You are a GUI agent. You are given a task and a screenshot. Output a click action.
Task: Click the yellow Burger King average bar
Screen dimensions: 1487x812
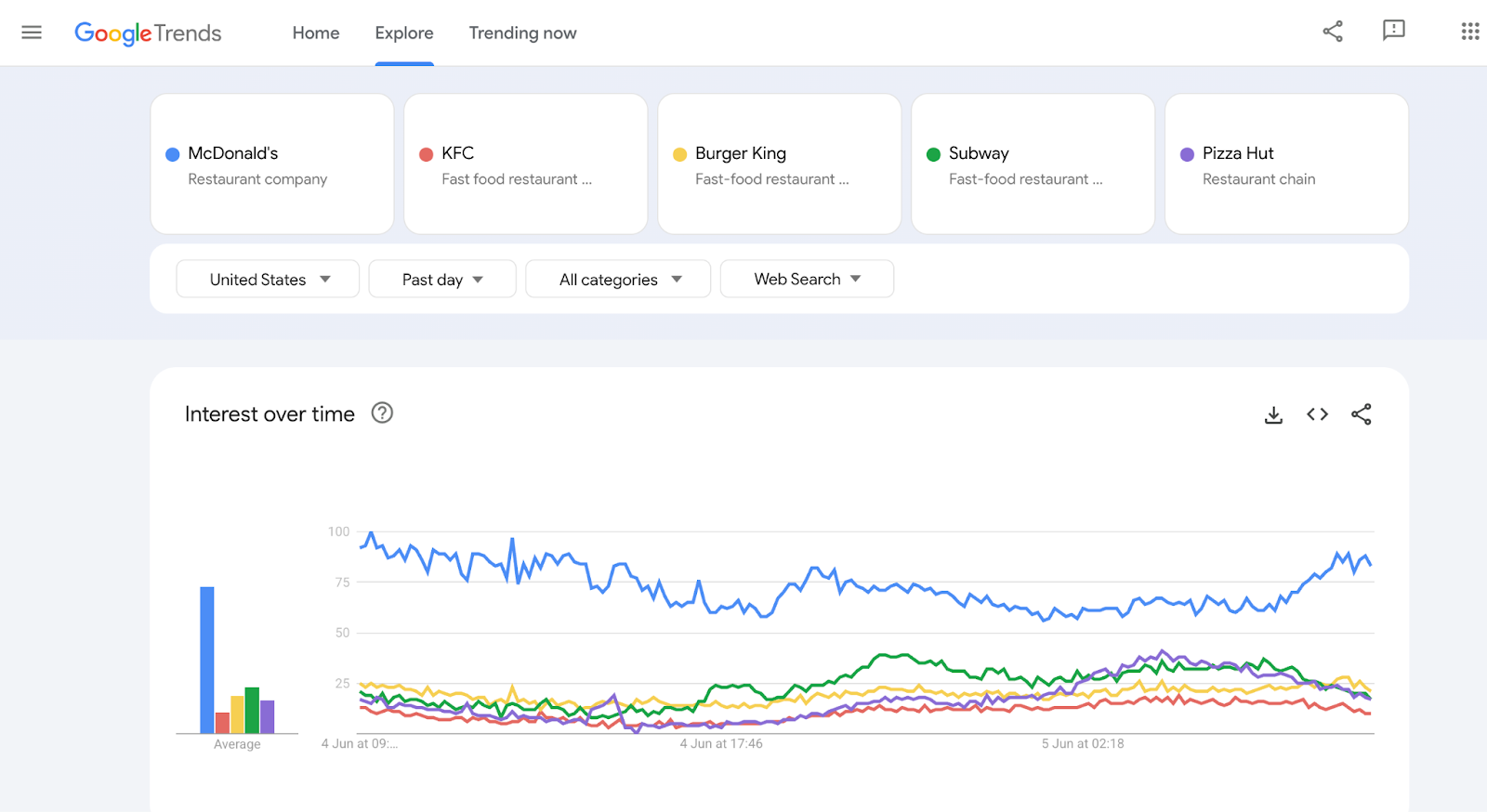[237, 714]
